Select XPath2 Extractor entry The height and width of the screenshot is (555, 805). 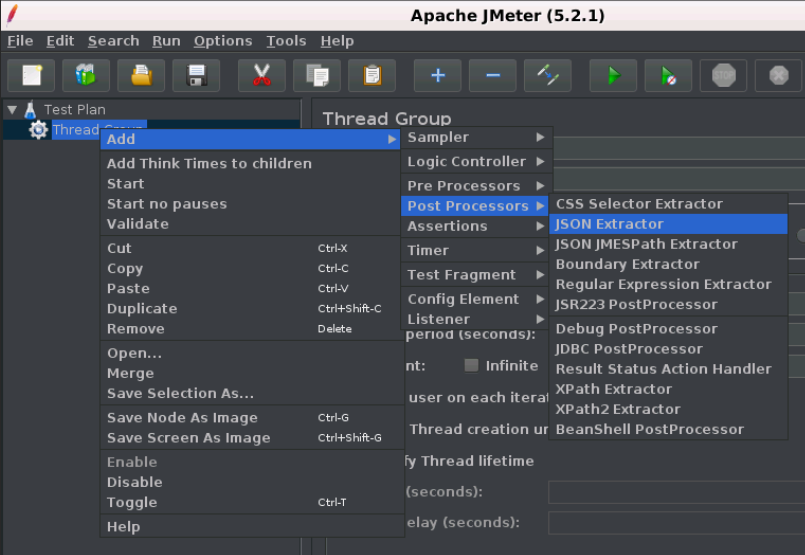tap(668, 409)
